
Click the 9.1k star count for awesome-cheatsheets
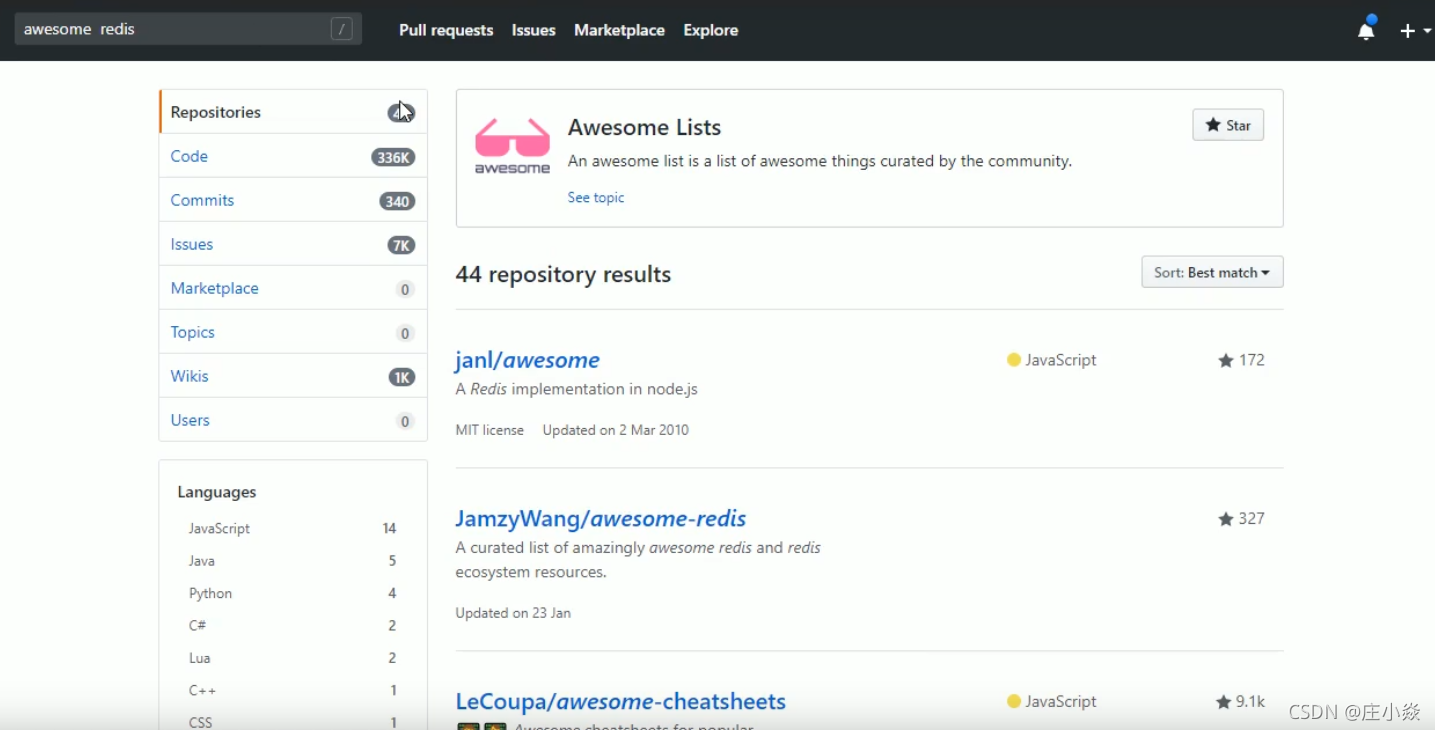click(1251, 702)
